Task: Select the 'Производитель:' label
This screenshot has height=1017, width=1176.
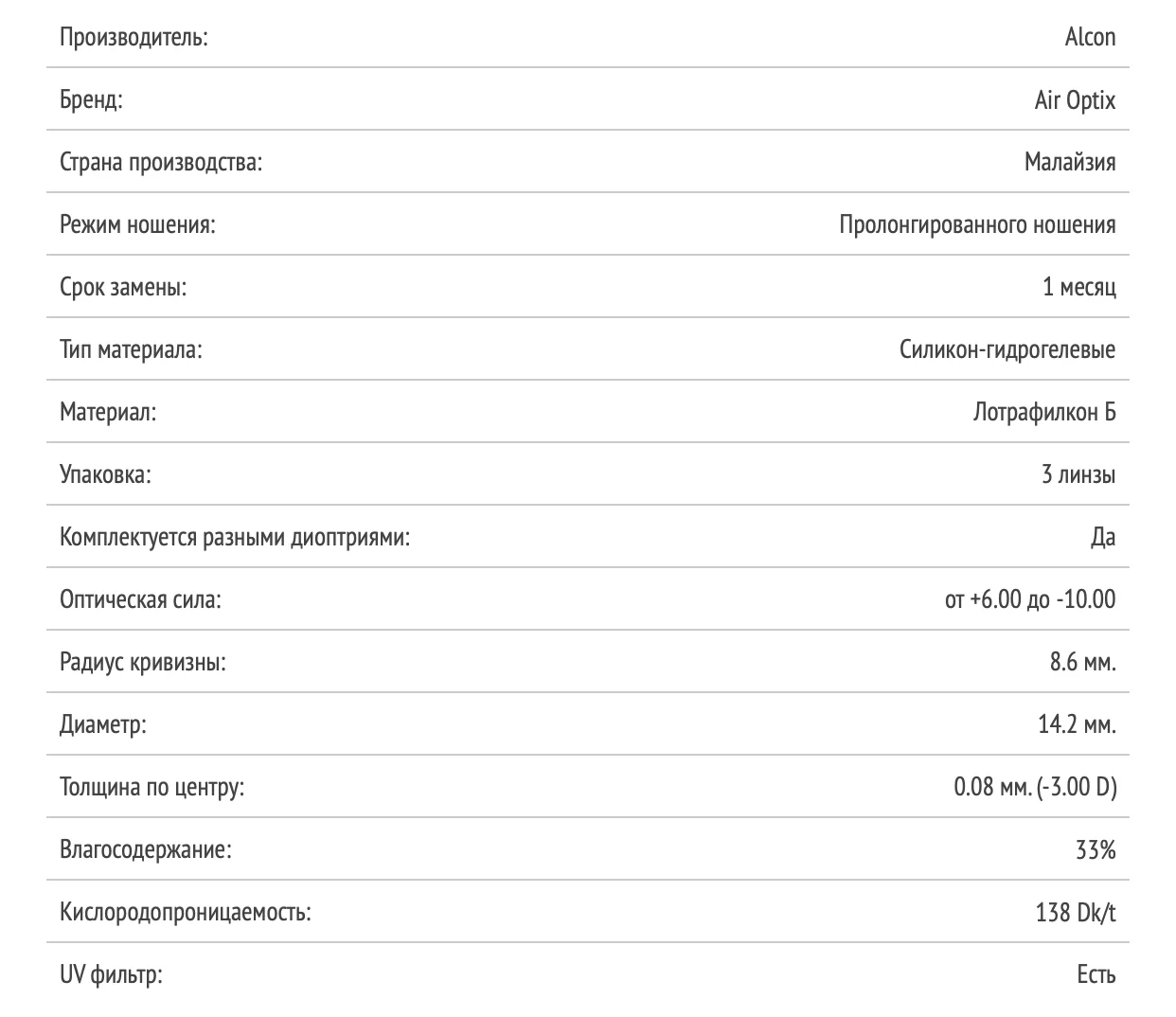Action: click(134, 38)
